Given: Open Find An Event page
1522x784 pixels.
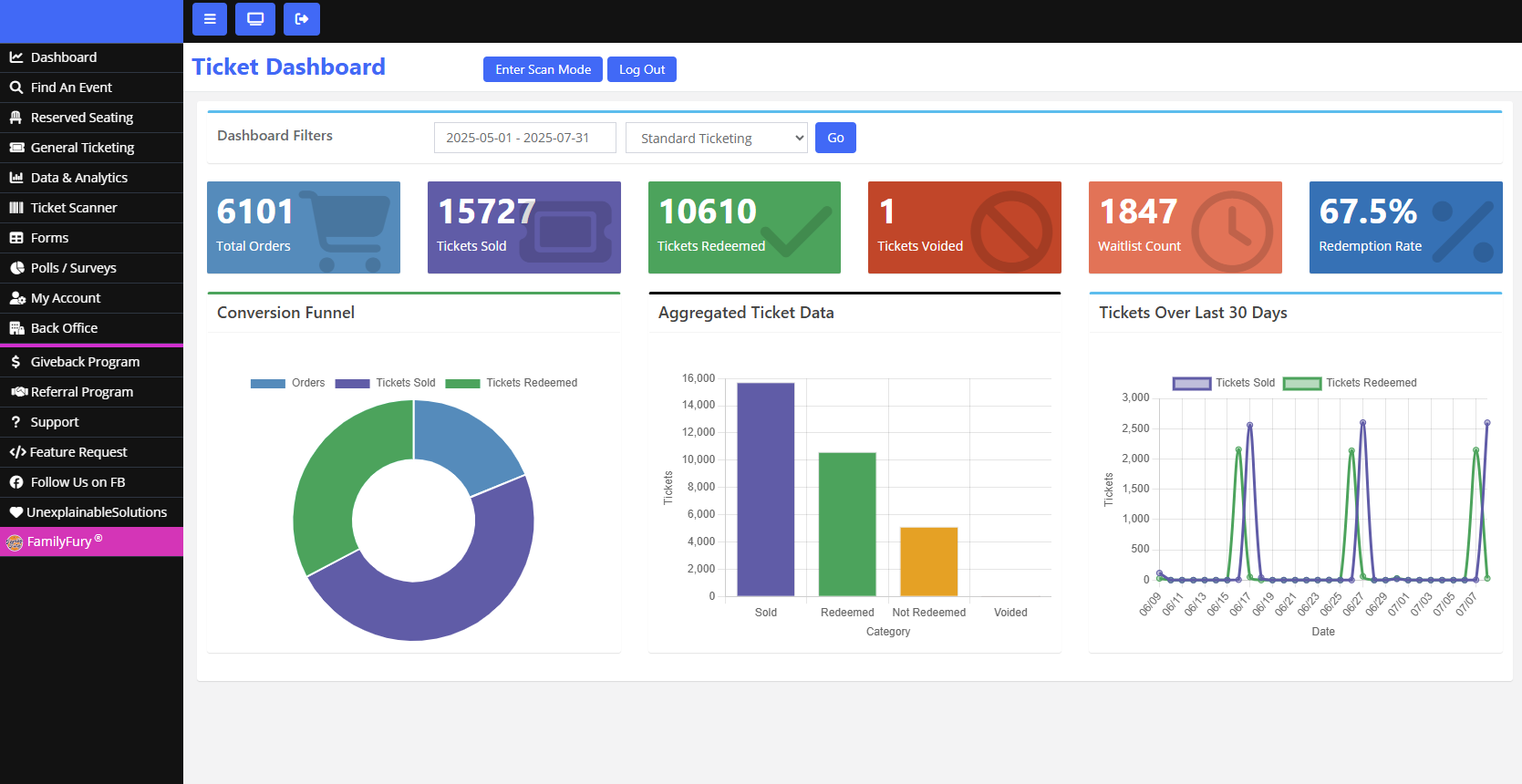Looking at the screenshot, I should [91, 88].
